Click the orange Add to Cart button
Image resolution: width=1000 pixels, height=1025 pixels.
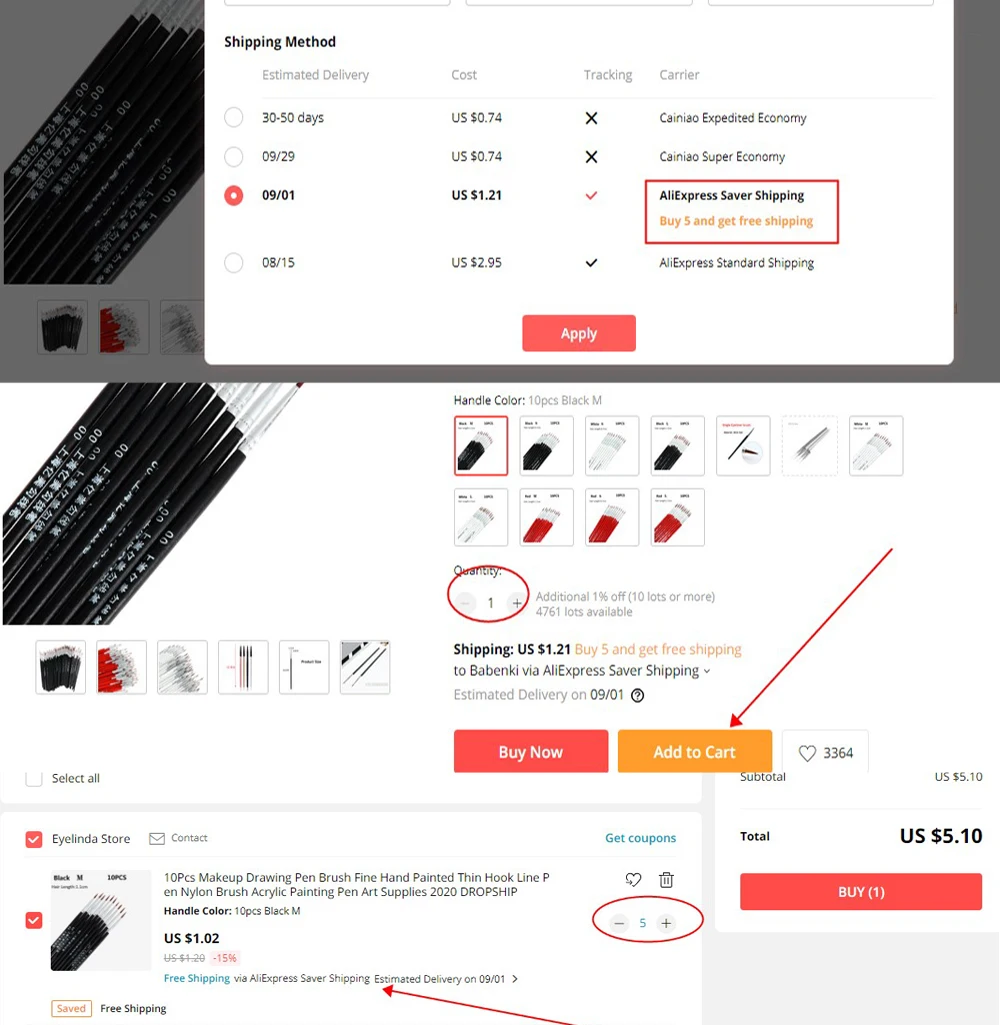coord(695,752)
